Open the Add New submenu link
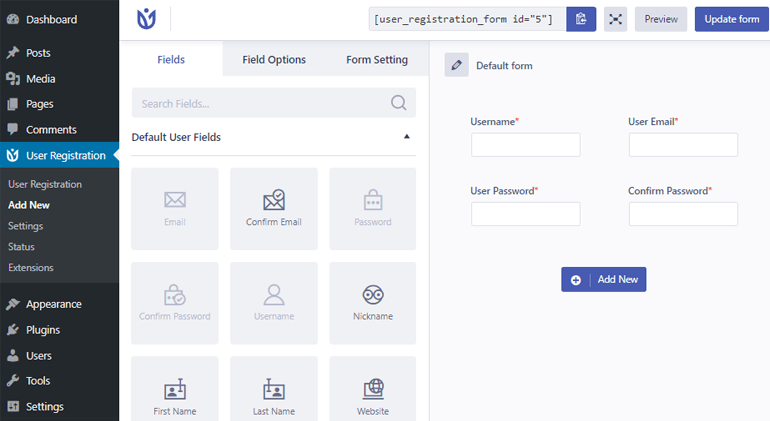Viewport: 770px width, 421px height. (x=28, y=205)
